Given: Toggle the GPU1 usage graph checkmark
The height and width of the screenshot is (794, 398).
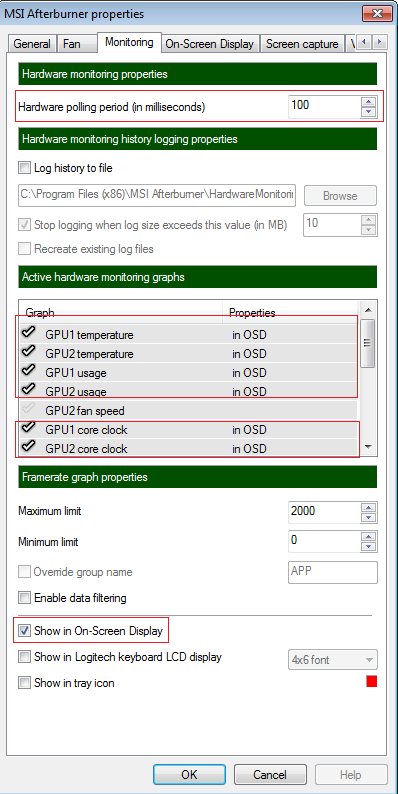Looking at the screenshot, I should (29, 371).
